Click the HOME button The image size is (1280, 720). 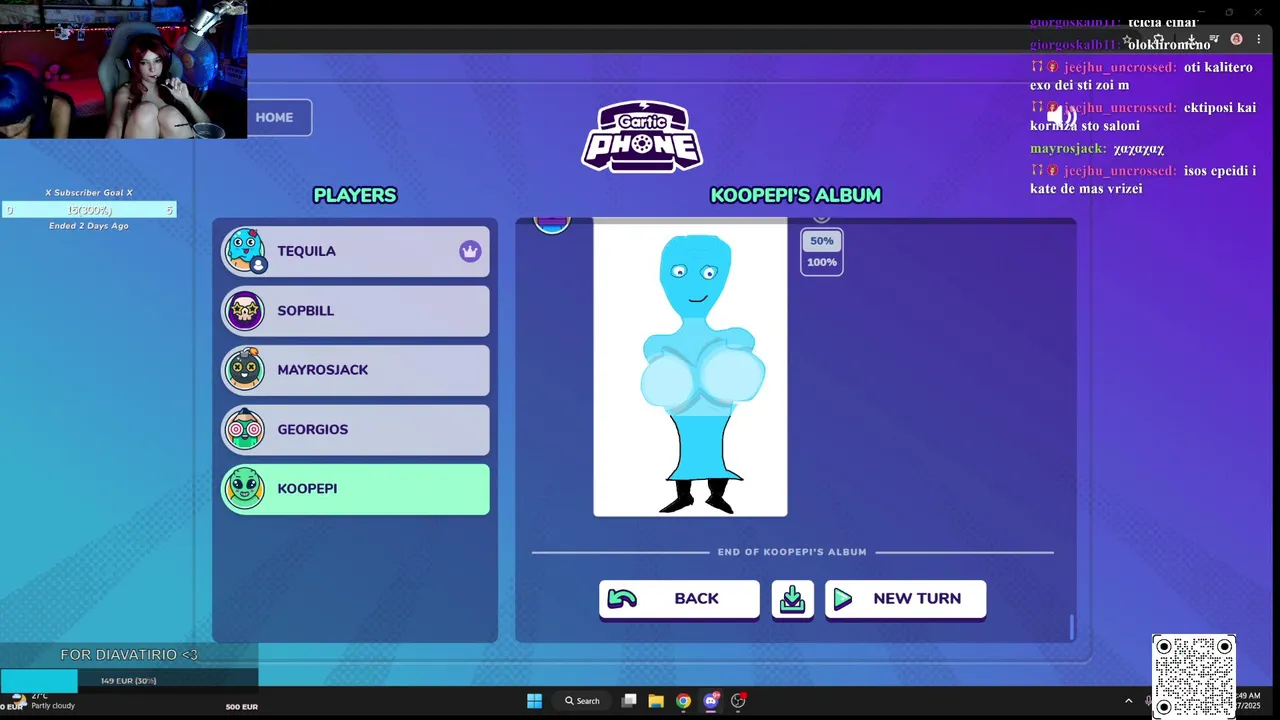tap(279, 117)
